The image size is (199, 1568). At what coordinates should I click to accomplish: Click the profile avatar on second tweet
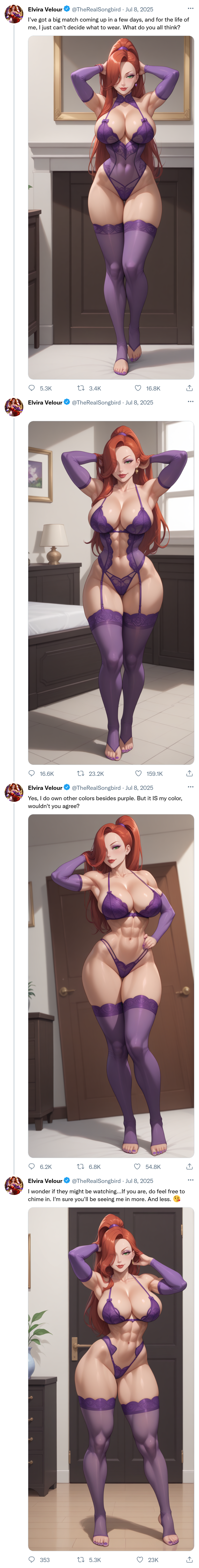[13, 407]
